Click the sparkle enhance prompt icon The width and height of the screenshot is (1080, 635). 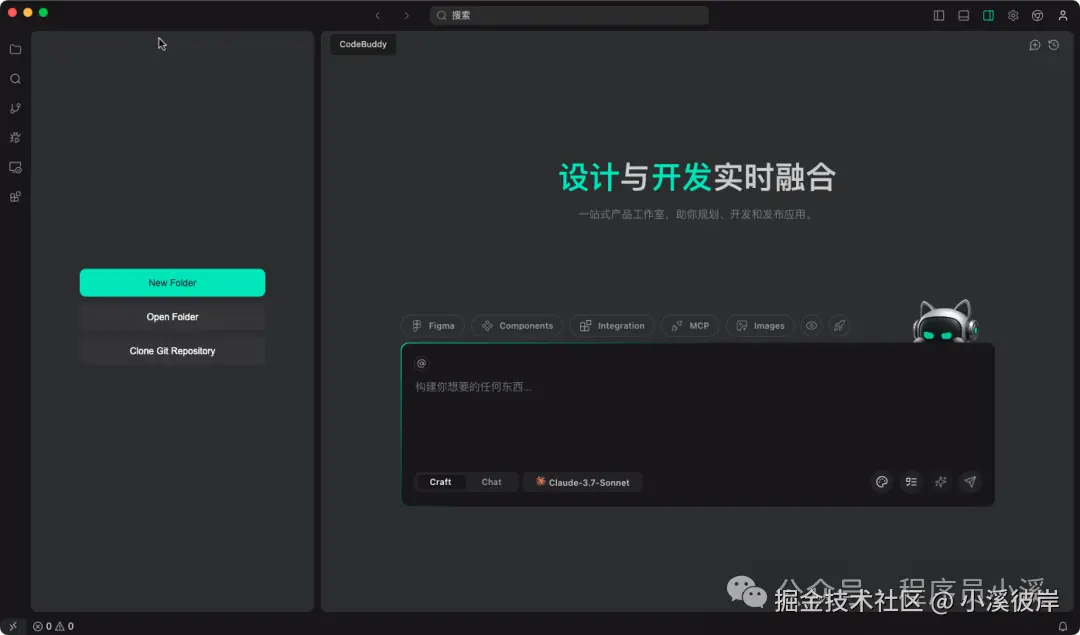coord(940,481)
